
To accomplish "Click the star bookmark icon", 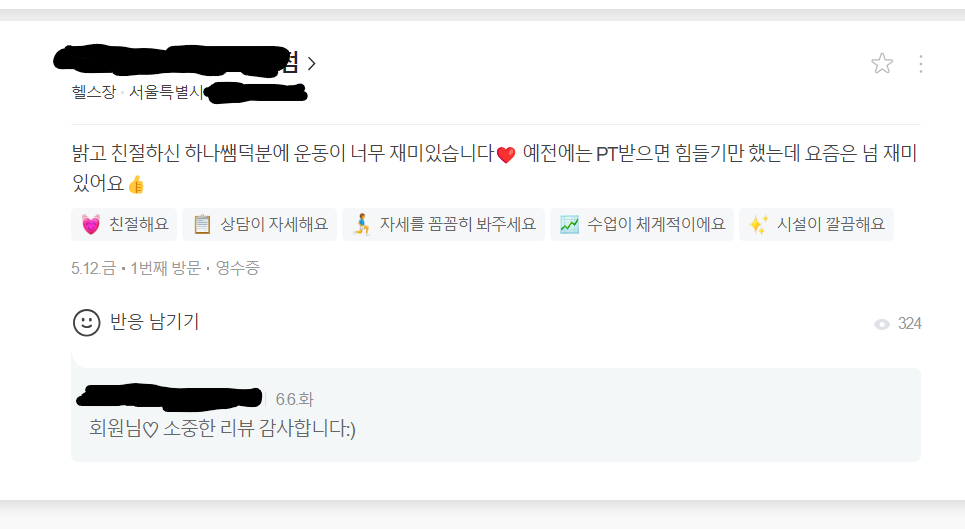I will click(882, 63).
